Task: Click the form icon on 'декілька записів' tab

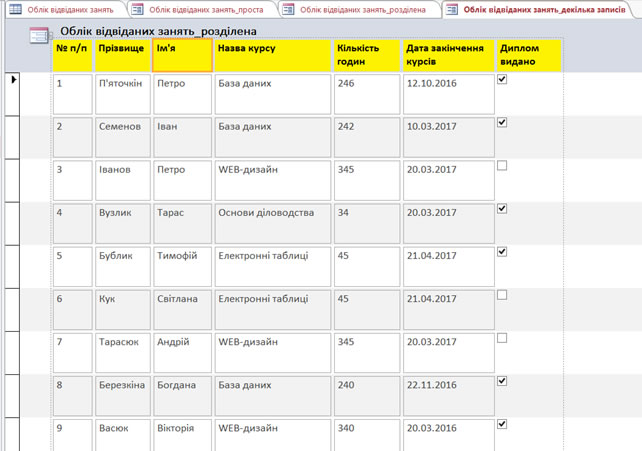Action: point(452,9)
